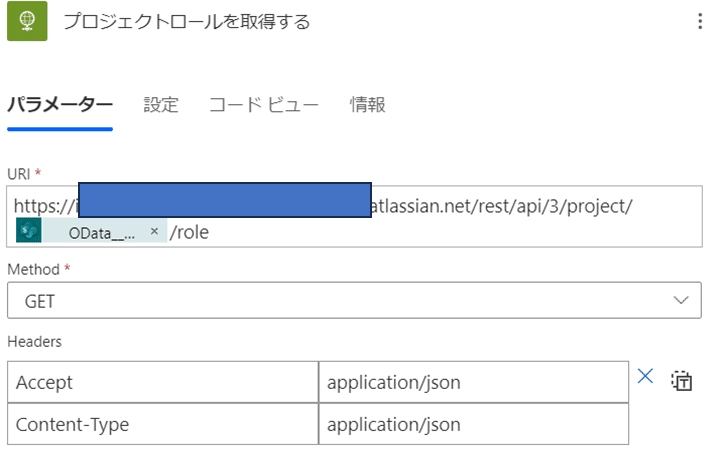
Task: Click the Accept header's application/json value
Action: [473, 382]
